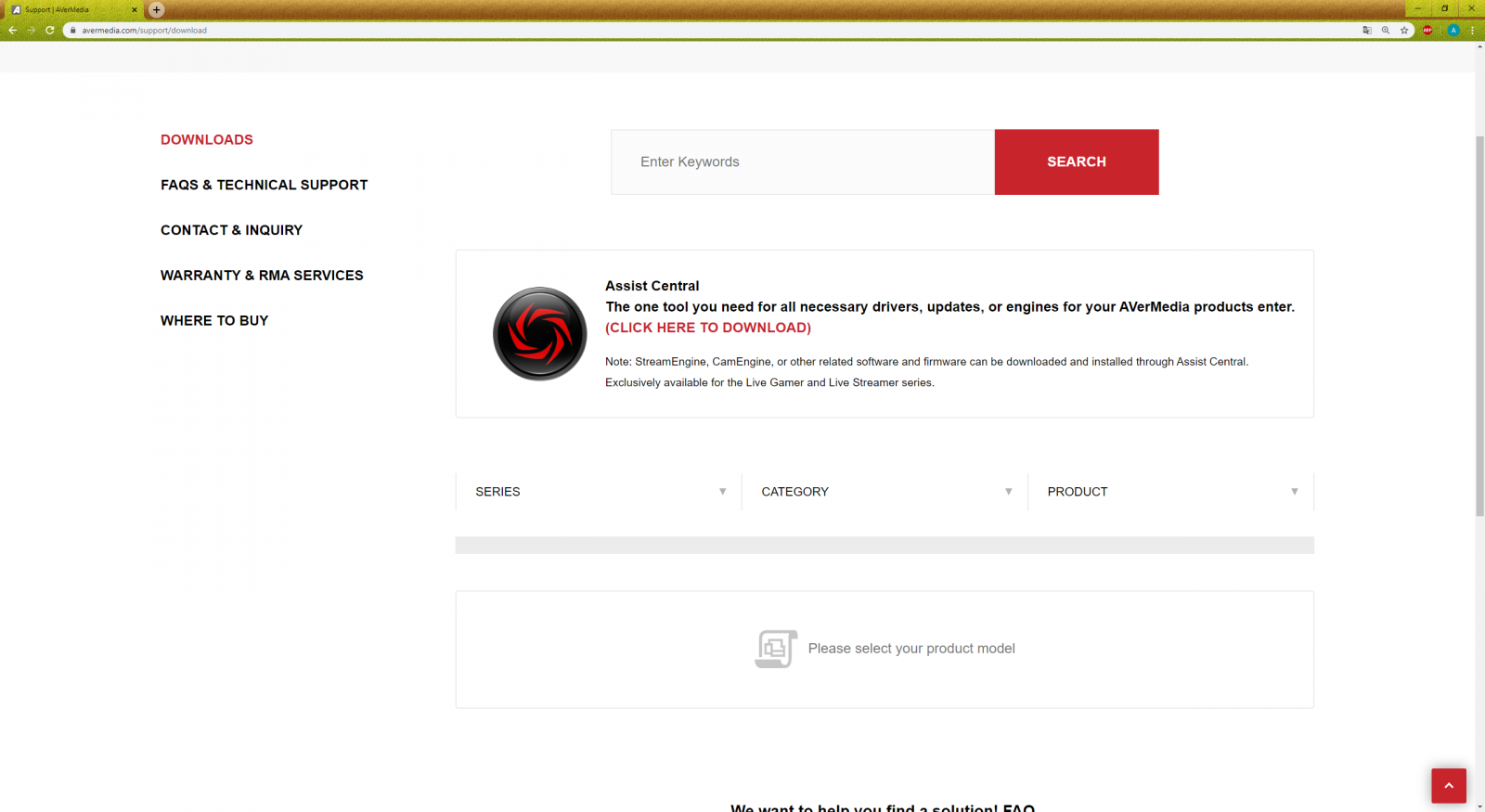This screenshot has height=812, width=1485.
Task: Click the Assist Central heading text
Action: pyautogui.click(x=652, y=286)
